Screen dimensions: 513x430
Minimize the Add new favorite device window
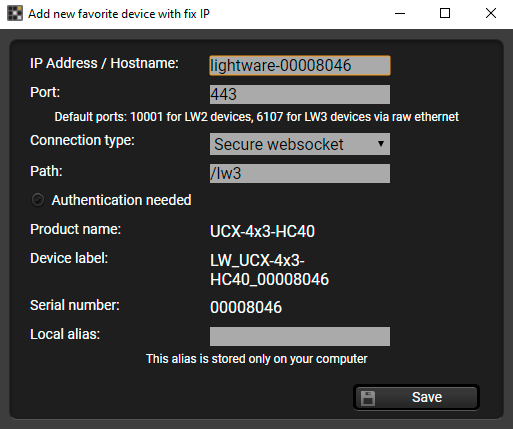[x=400, y=13]
